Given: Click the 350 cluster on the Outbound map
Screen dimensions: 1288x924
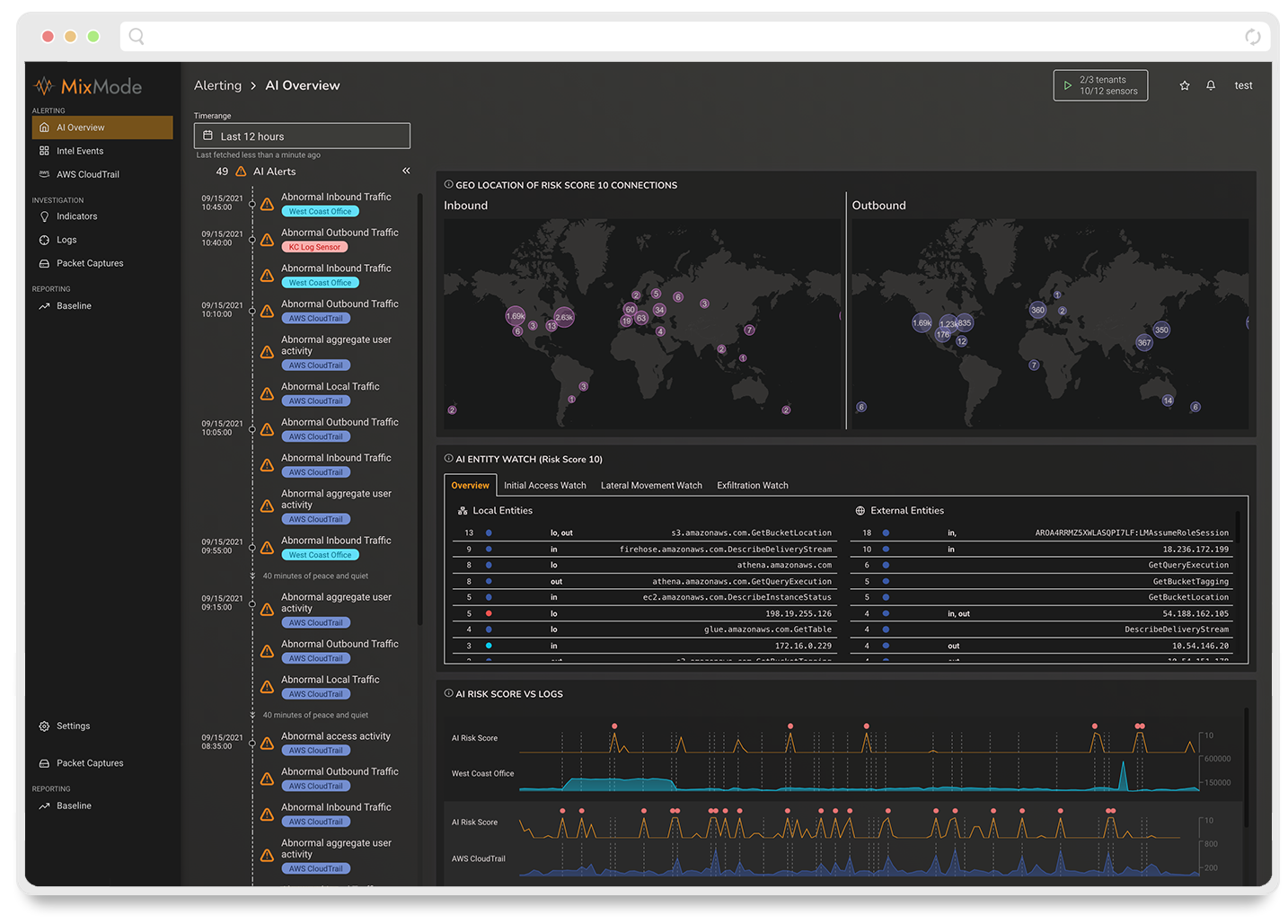Looking at the screenshot, I should pyautogui.click(x=1161, y=330).
